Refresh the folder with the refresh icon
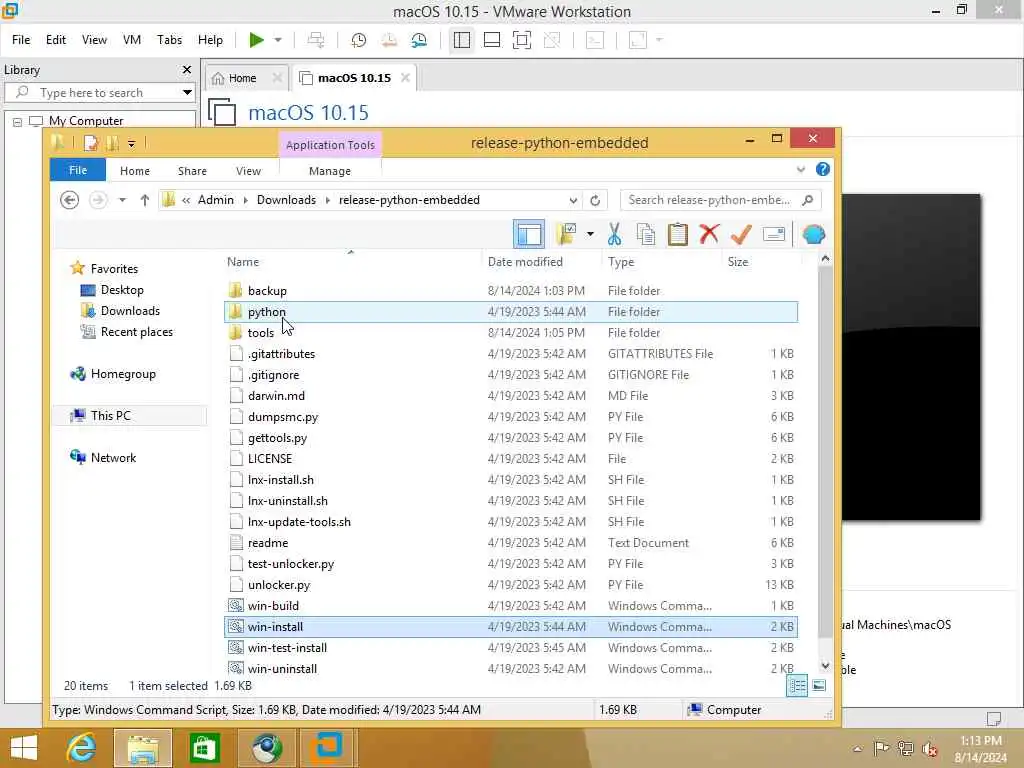The image size is (1024, 768). 595,200
